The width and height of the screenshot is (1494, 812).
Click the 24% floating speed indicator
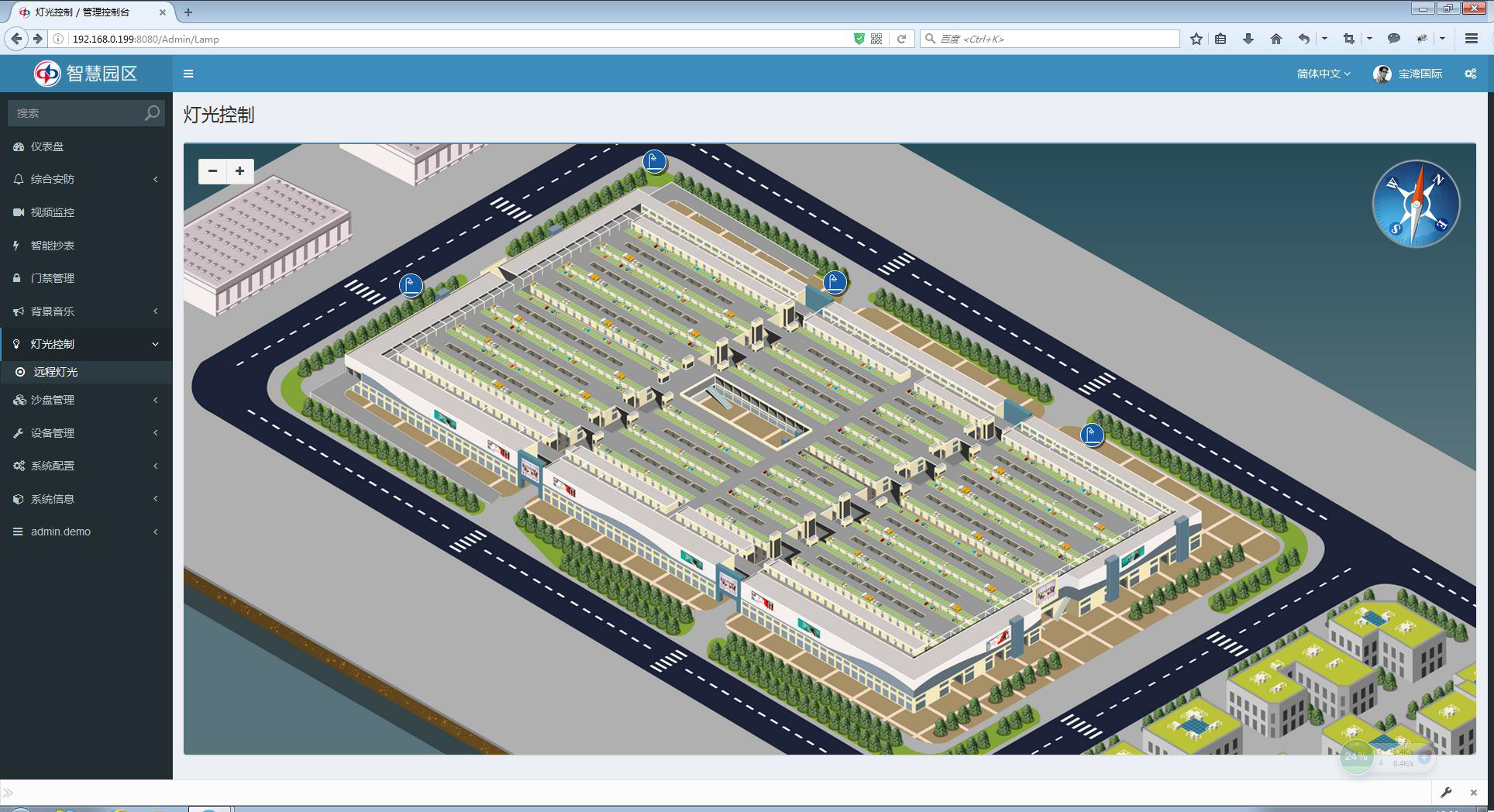pyautogui.click(x=1356, y=757)
